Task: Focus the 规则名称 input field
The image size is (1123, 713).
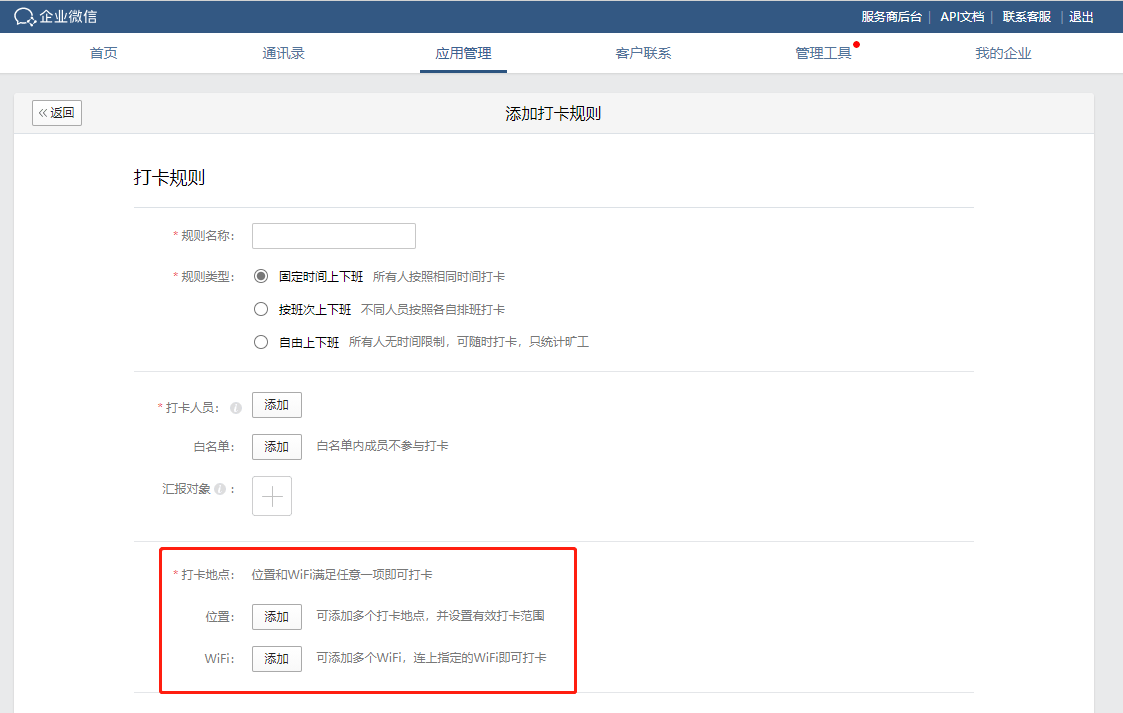Action: [x=334, y=236]
